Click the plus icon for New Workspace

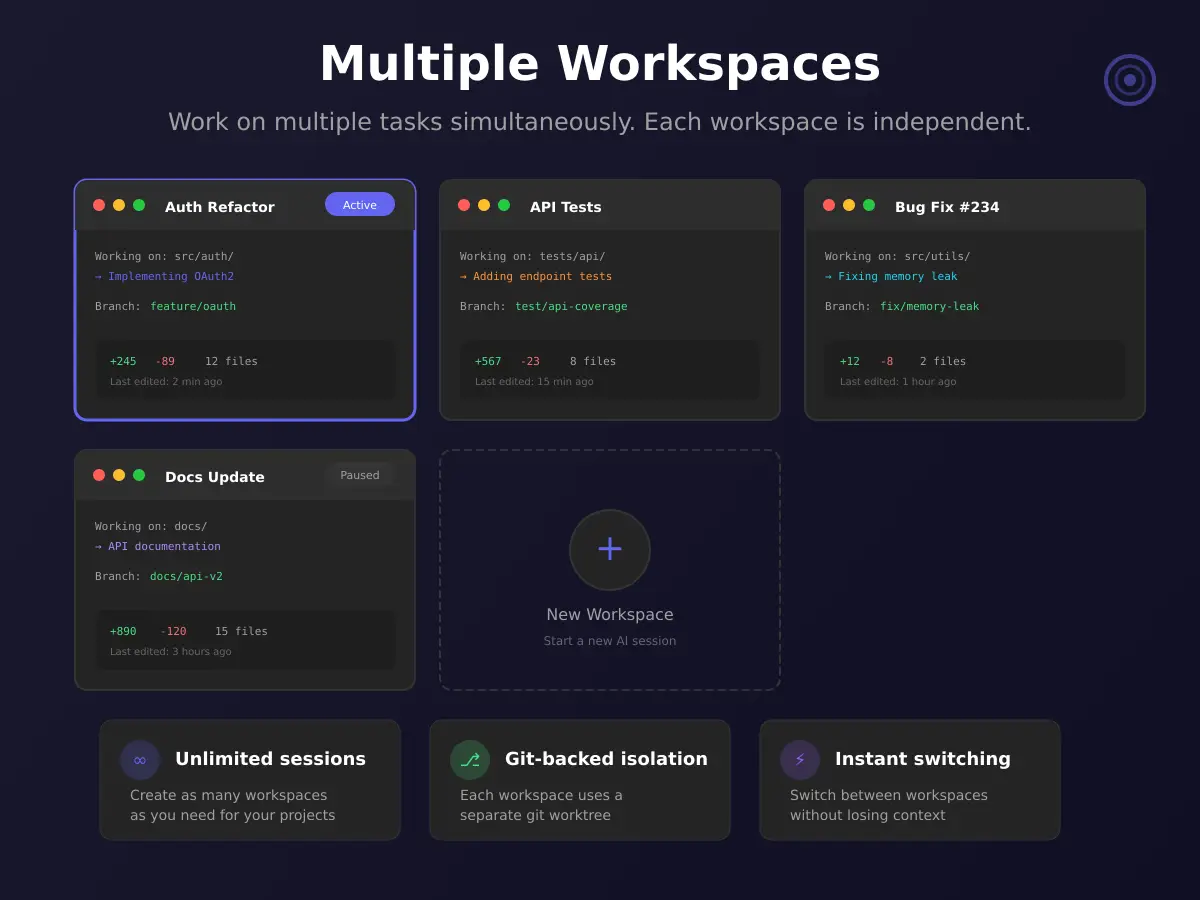[610, 549]
